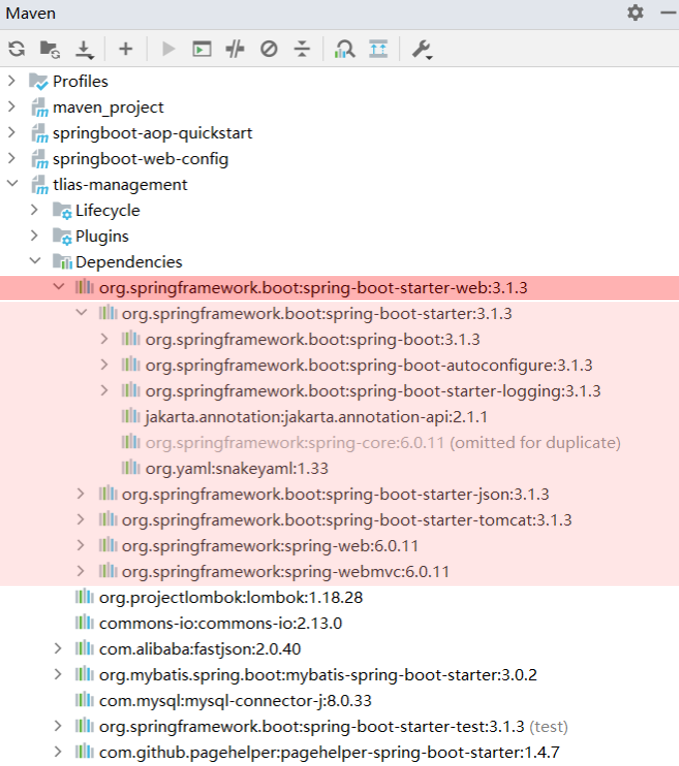Screen dimensions: 679x766
Task: Select the Profiles tree item
Action: (80, 81)
